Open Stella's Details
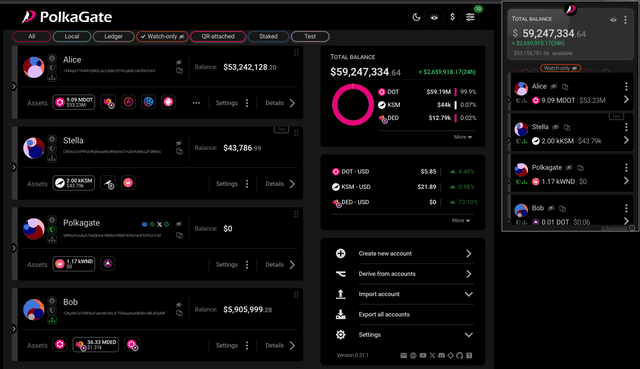Viewport: 640px width, 369px height. click(x=280, y=184)
